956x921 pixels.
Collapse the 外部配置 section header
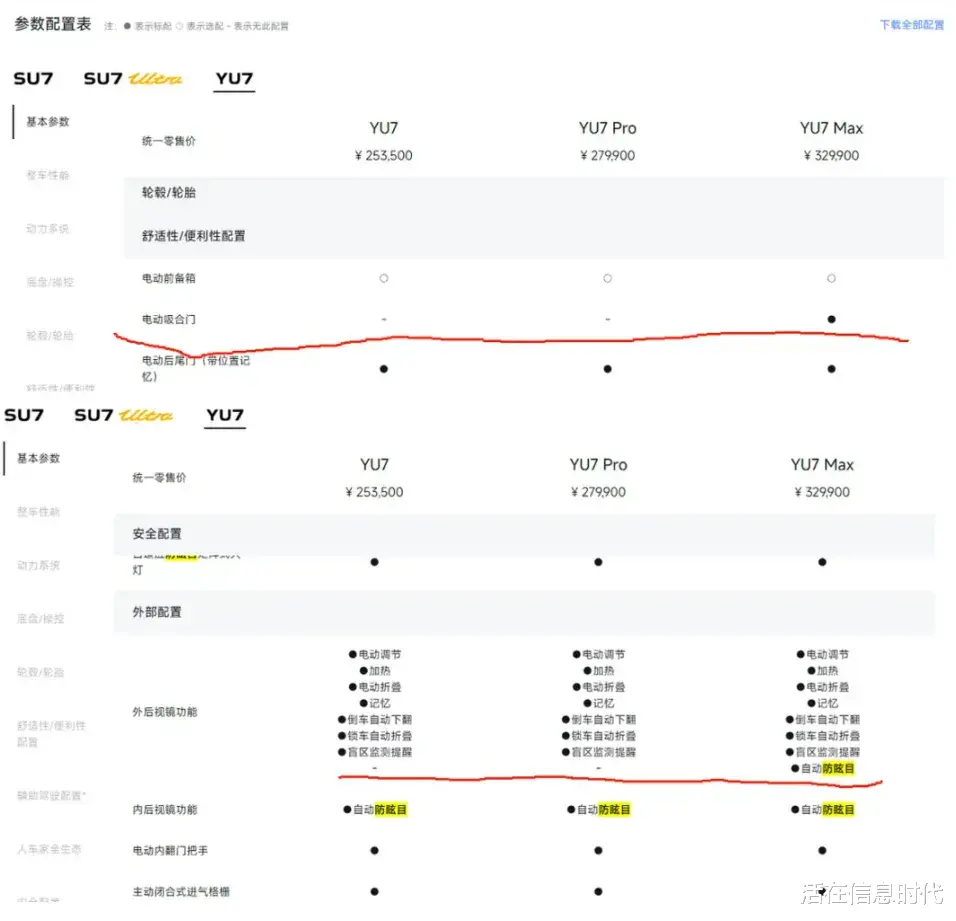[x=524, y=612]
